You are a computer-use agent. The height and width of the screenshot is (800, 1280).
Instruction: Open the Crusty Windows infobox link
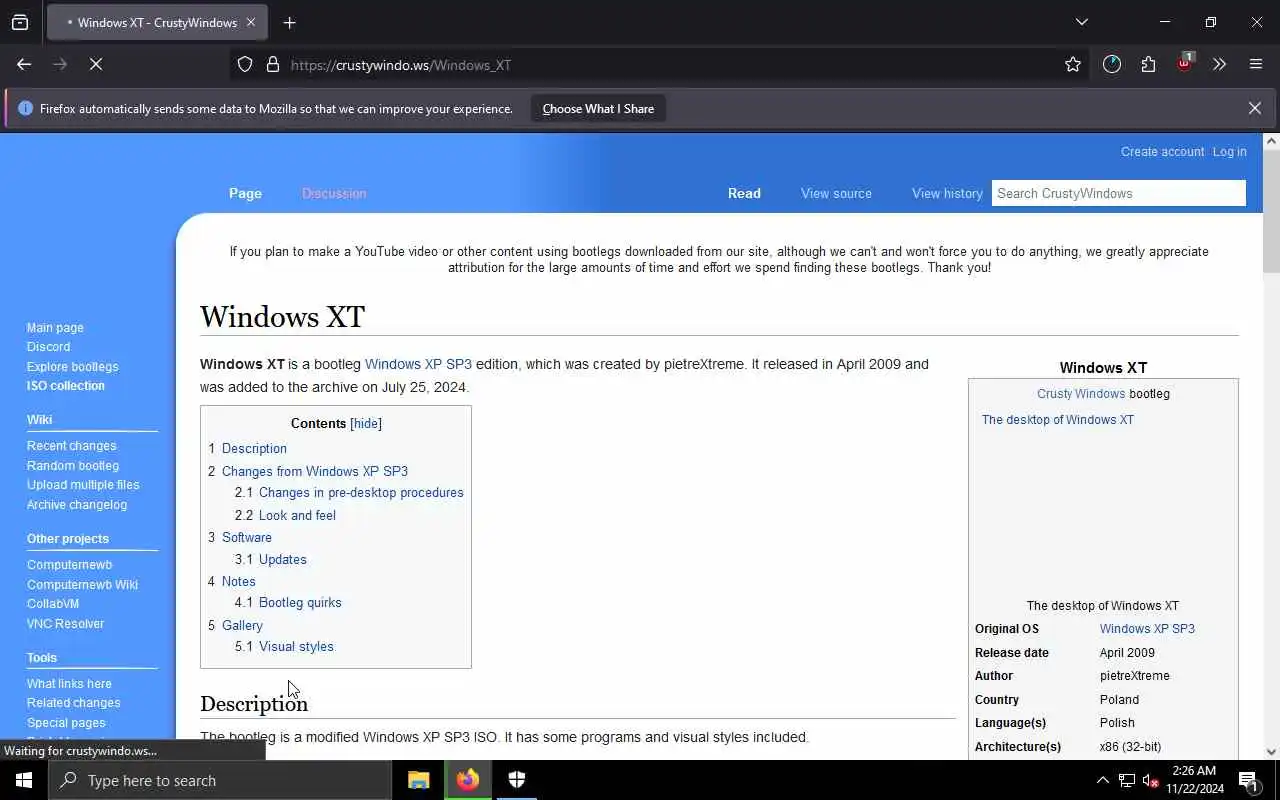pos(1081,394)
